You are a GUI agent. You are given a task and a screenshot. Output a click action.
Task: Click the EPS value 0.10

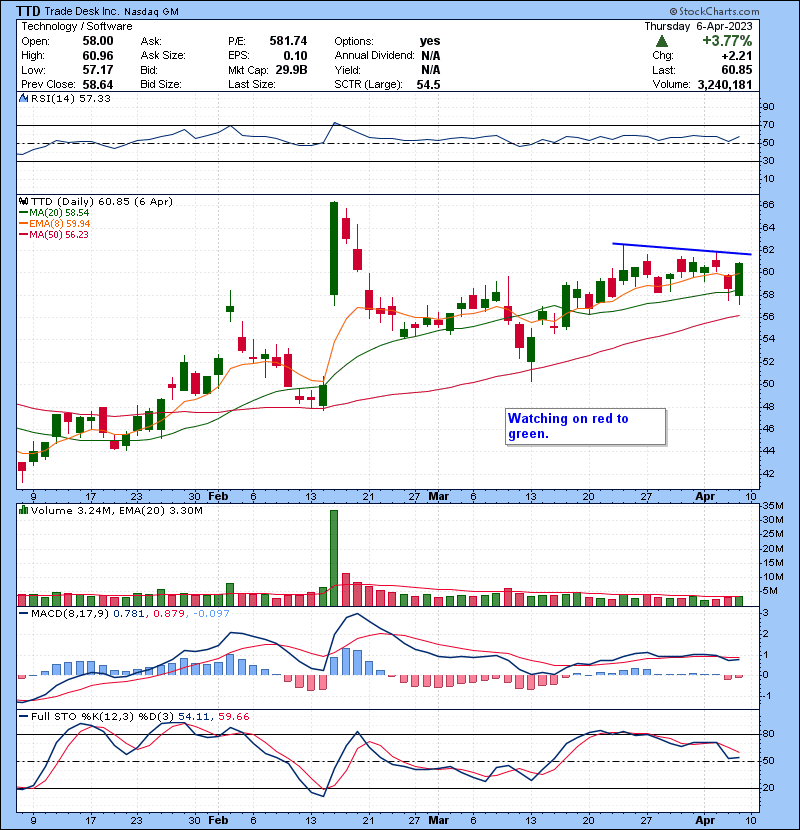295,55
